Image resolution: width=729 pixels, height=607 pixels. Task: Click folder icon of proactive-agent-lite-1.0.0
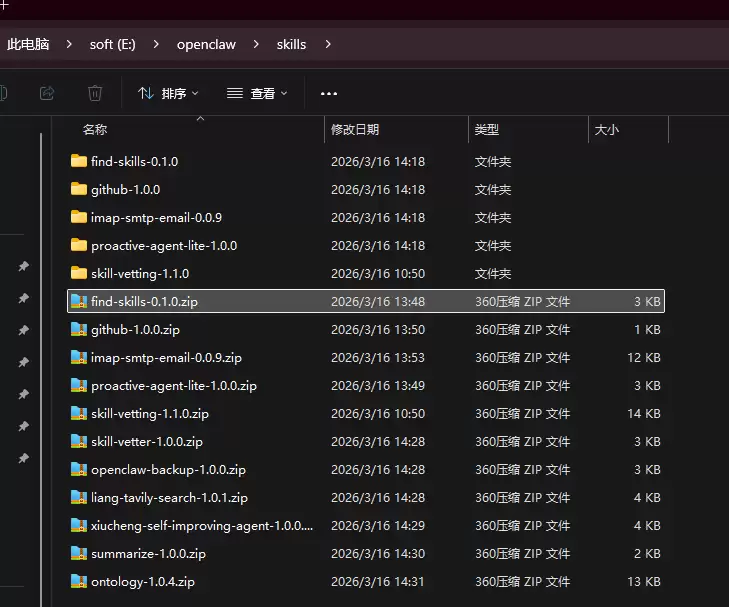point(79,245)
